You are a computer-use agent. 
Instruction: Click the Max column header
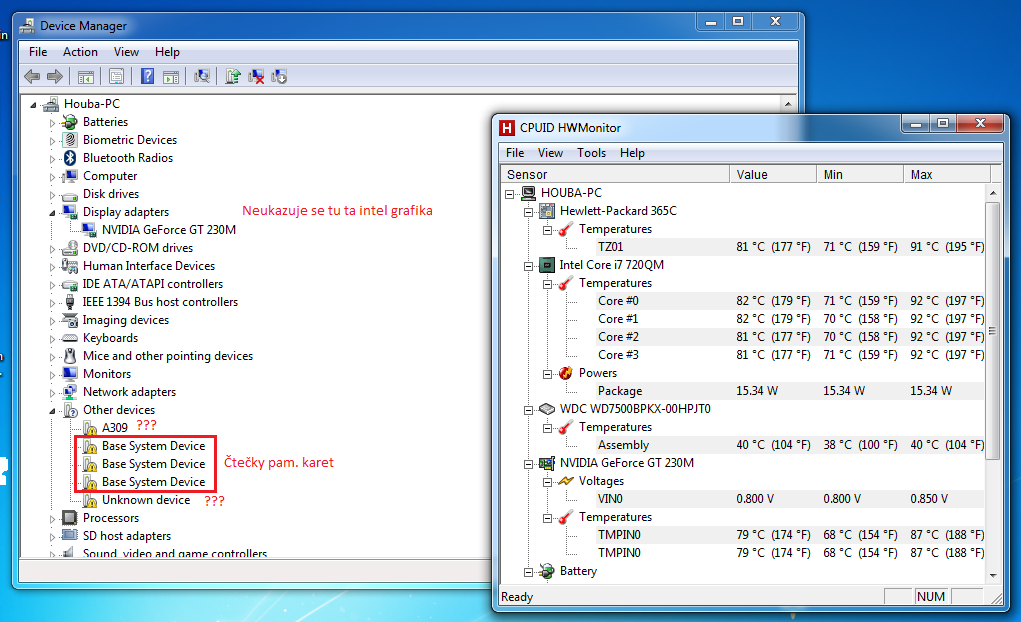(x=947, y=175)
